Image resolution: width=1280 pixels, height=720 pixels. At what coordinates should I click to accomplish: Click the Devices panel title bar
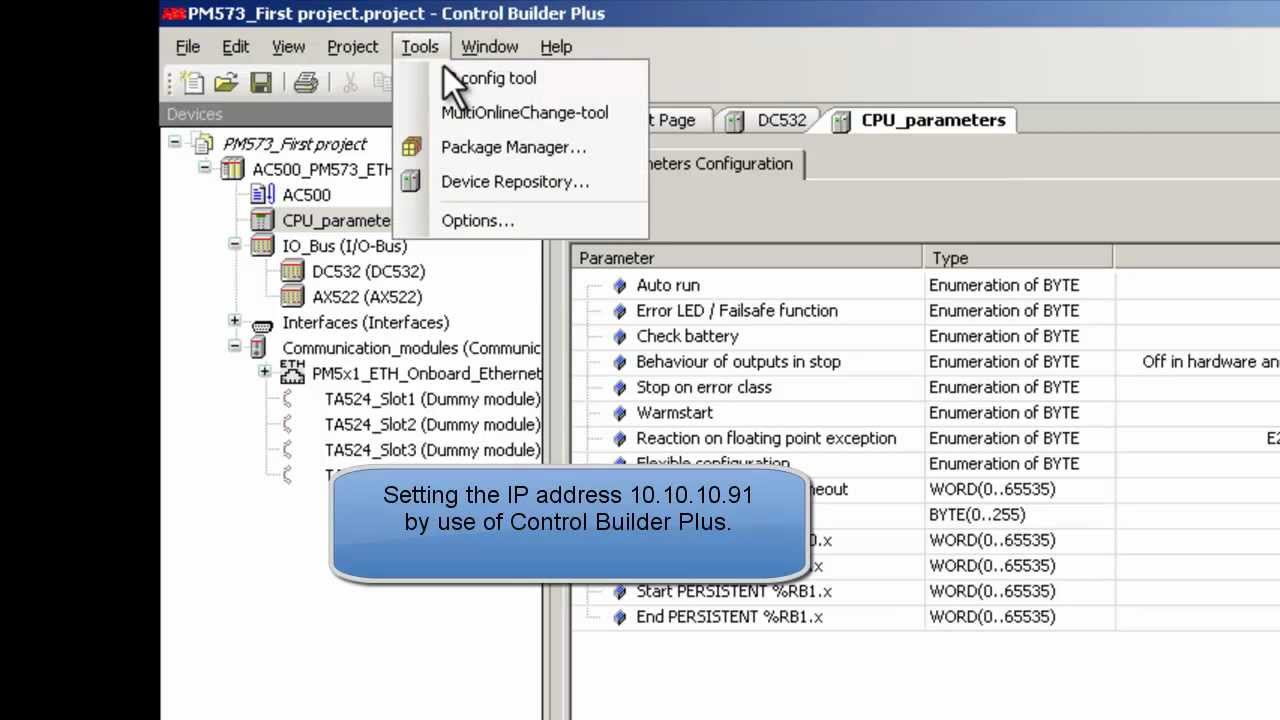point(277,115)
